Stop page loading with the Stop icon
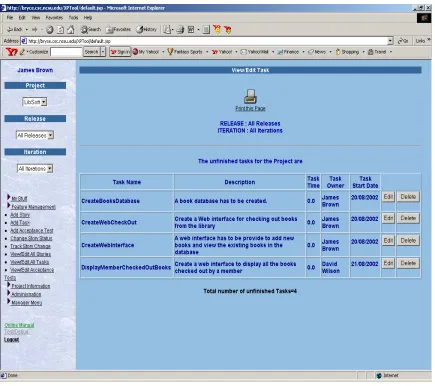435x386 pixels. coord(50,30)
